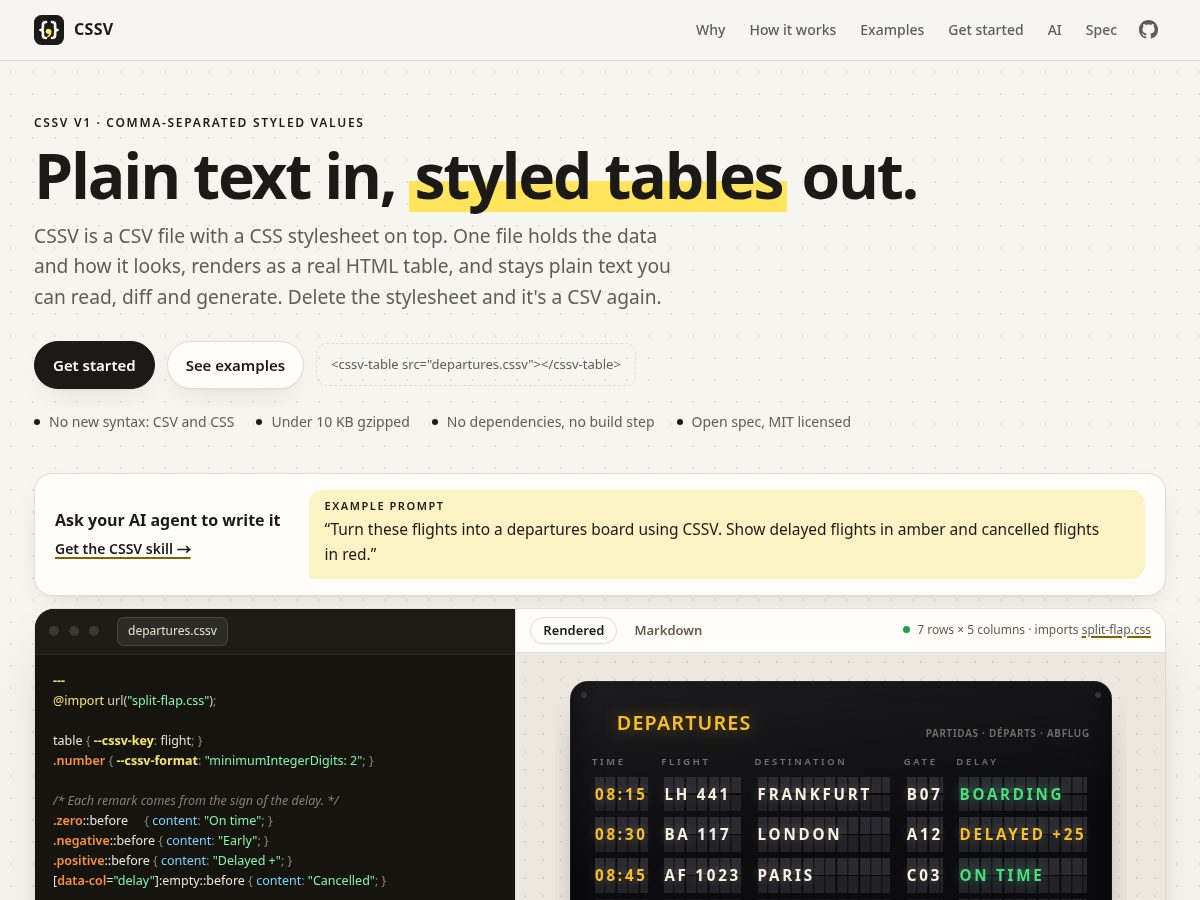Open the Examples nav link
Screen dimensions: 1200x900
892,30
